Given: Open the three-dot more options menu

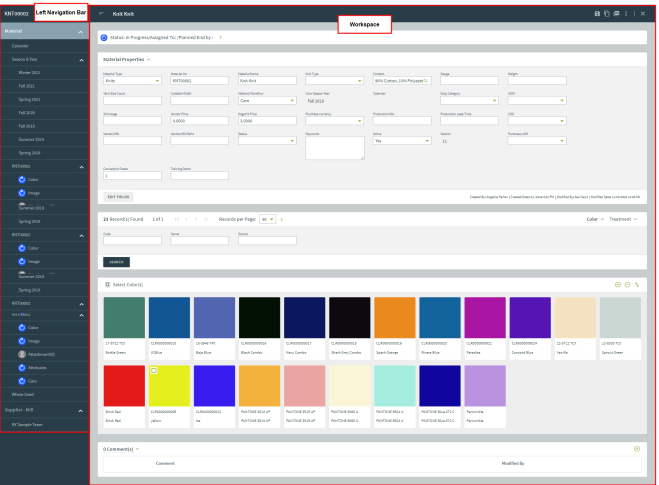Looking at the screenshot, I should coord(626,14).
